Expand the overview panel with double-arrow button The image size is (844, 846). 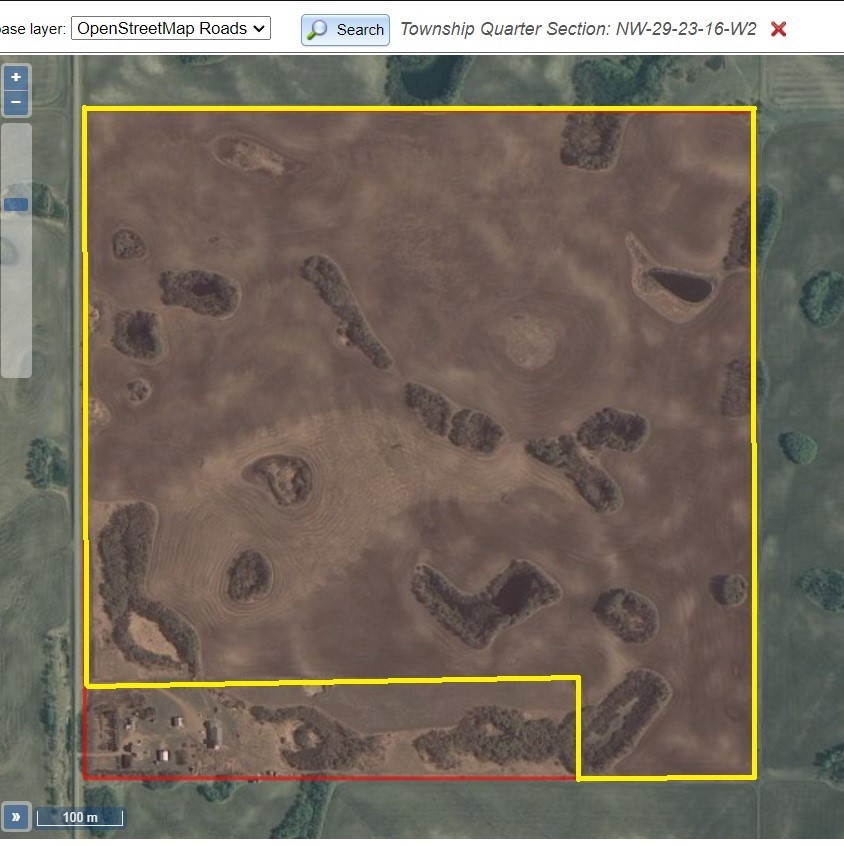16,816
